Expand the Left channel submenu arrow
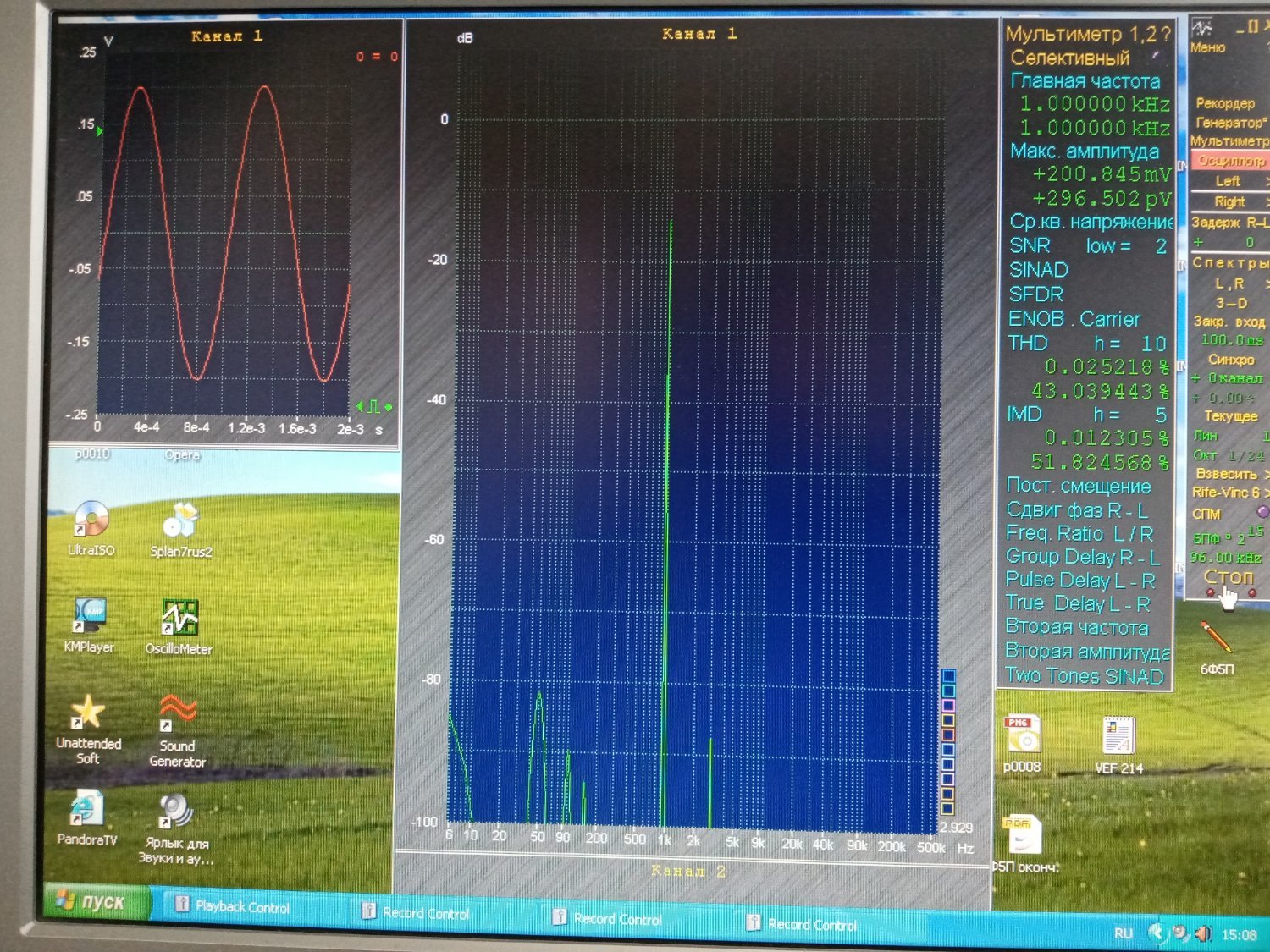The width and height of the screenshot is (1270, 952). pos(1266,181)
